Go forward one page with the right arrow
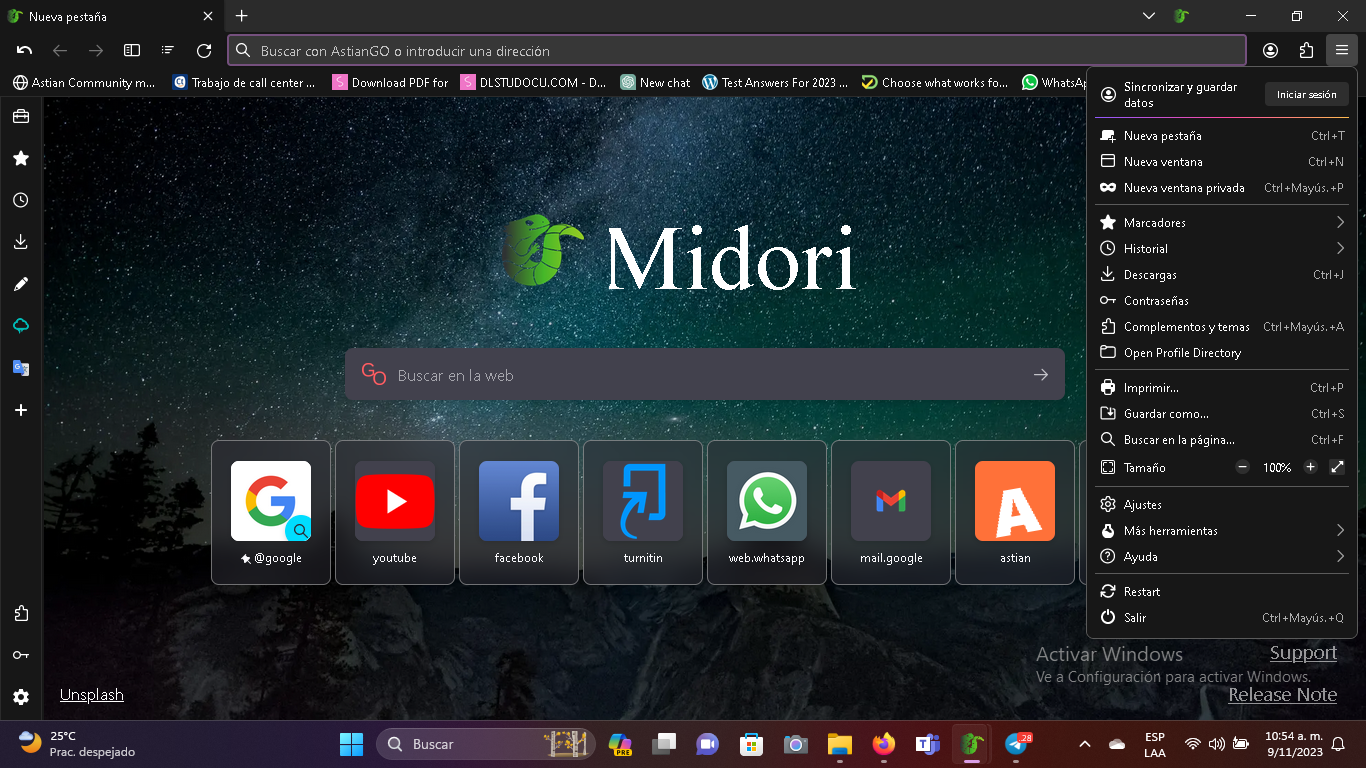This screenshot has height=768, width=1366. click(x=96, y=50)
